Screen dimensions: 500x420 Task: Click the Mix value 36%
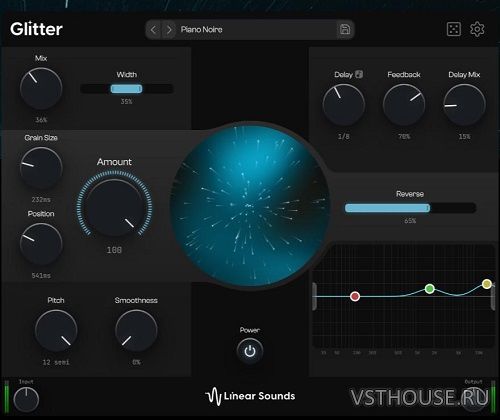41,120
